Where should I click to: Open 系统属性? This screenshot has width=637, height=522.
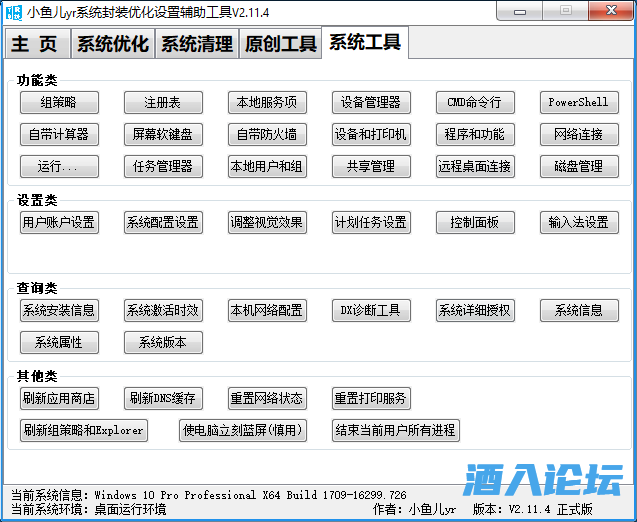point(59,343)
